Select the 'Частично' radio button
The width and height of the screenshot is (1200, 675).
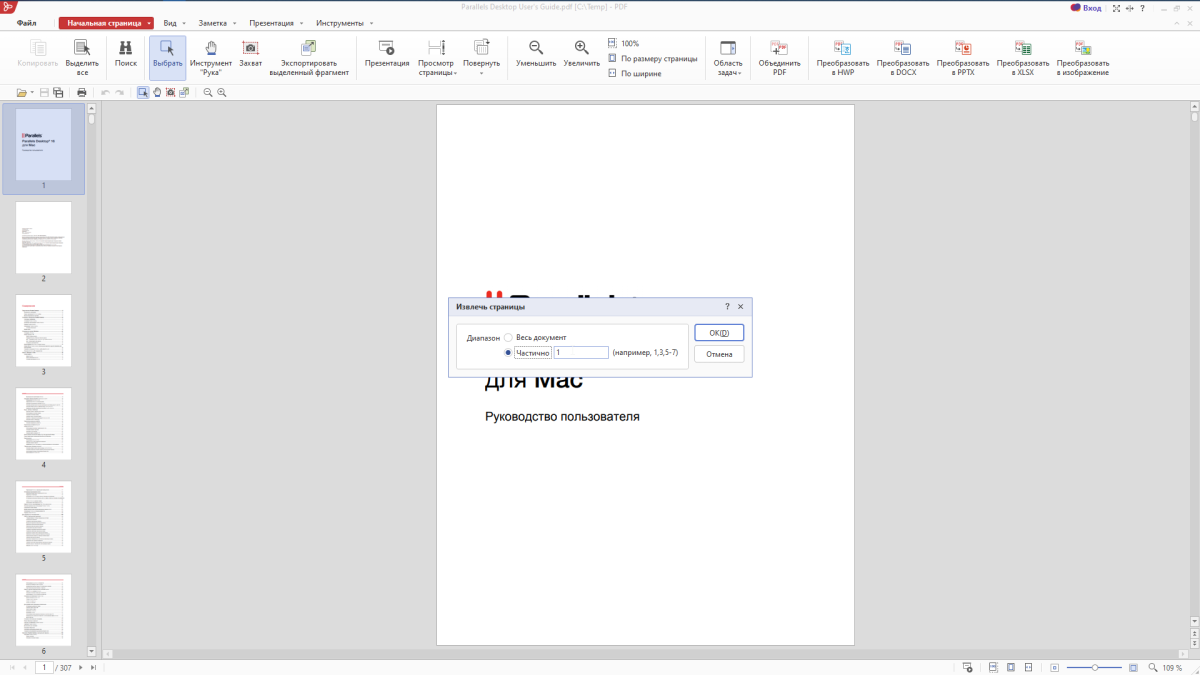click(x=508, y=352)
